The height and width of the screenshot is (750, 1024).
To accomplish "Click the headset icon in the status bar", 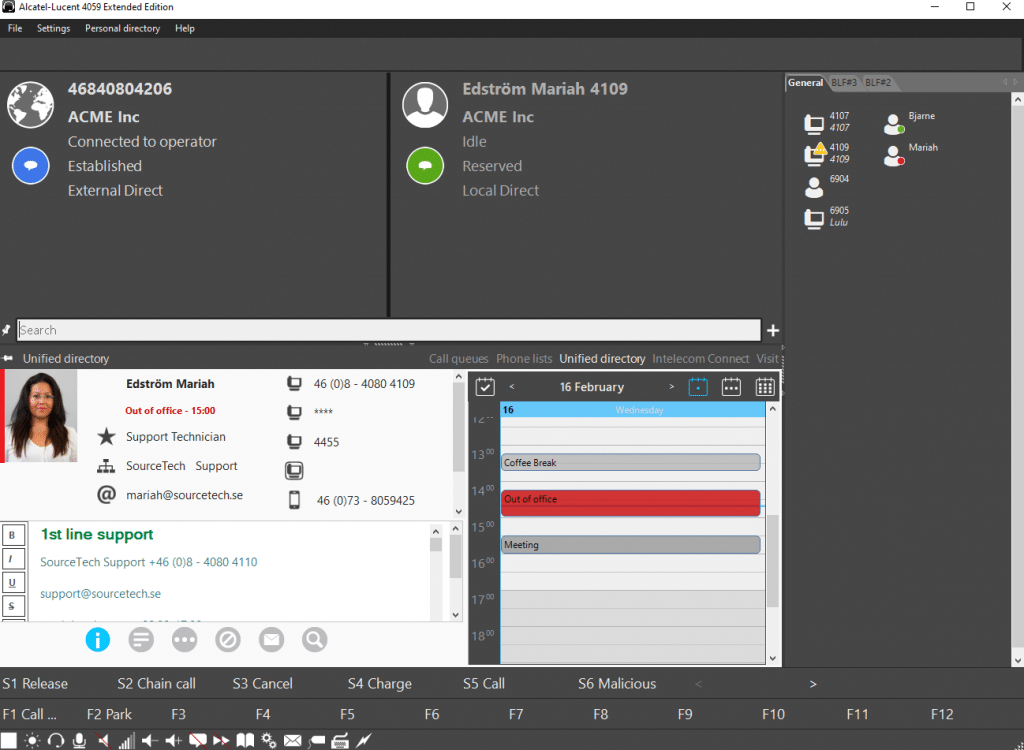I will click(x=56, y=740).
